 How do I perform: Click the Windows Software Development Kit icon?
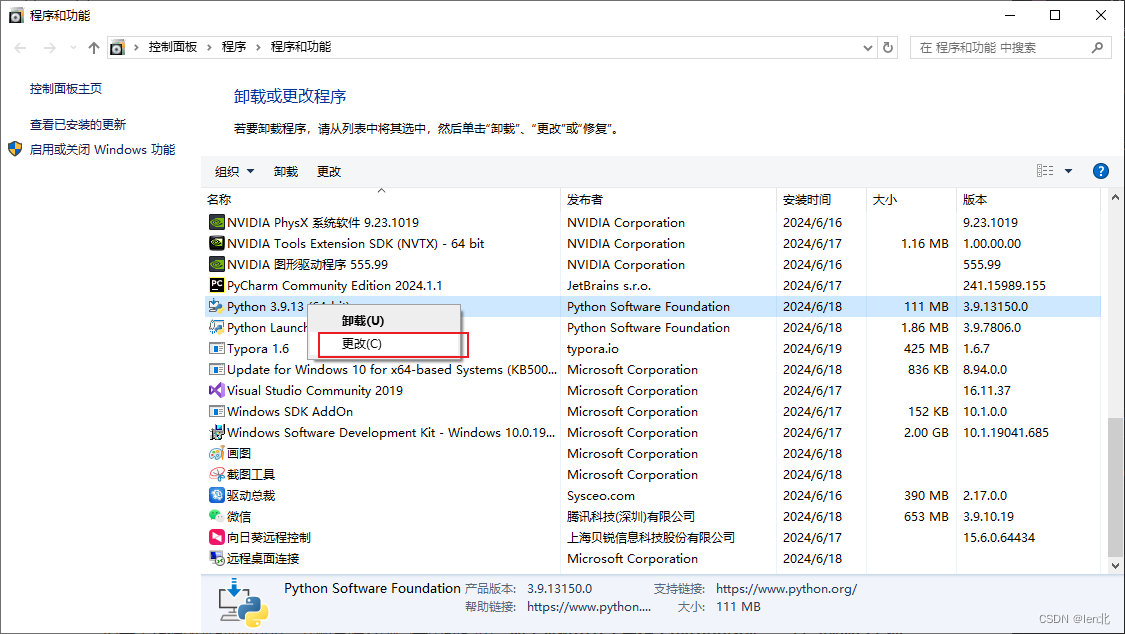217,432
